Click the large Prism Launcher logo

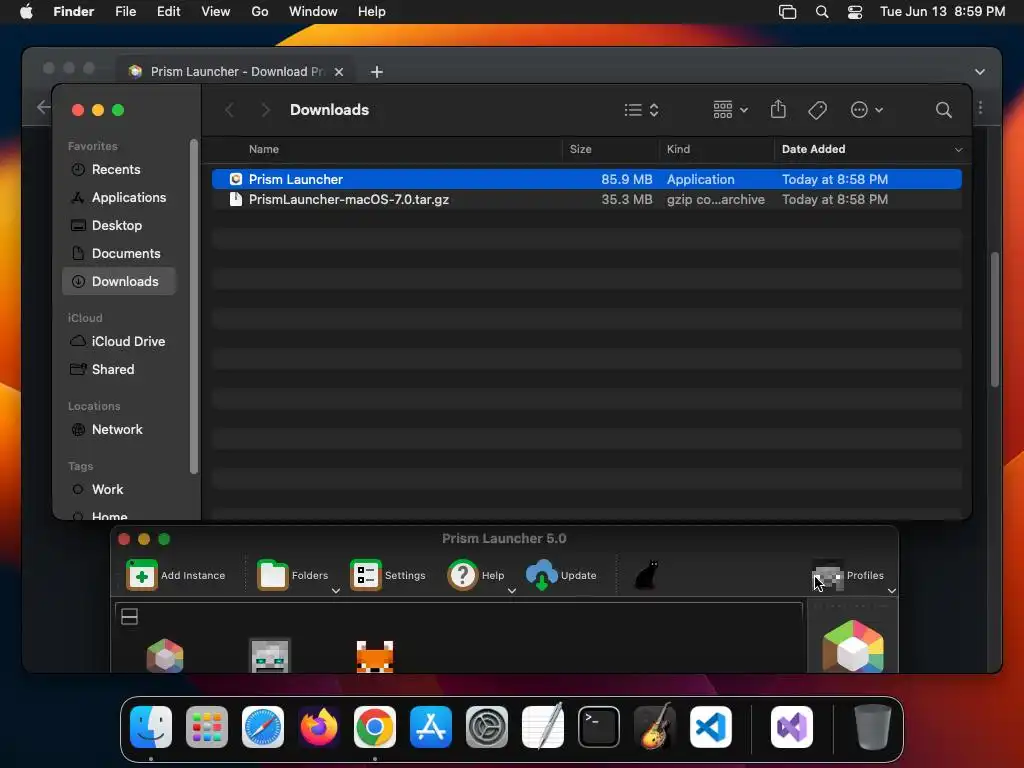853,647
